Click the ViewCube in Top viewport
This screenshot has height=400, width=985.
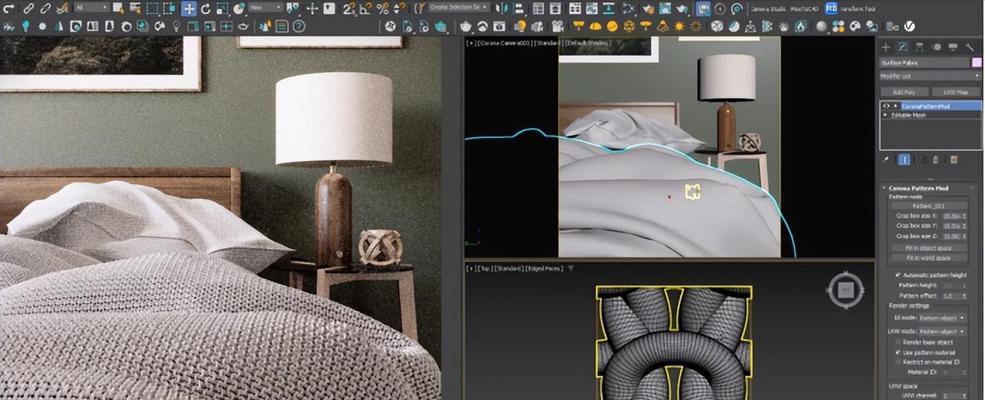pos(845,289)
